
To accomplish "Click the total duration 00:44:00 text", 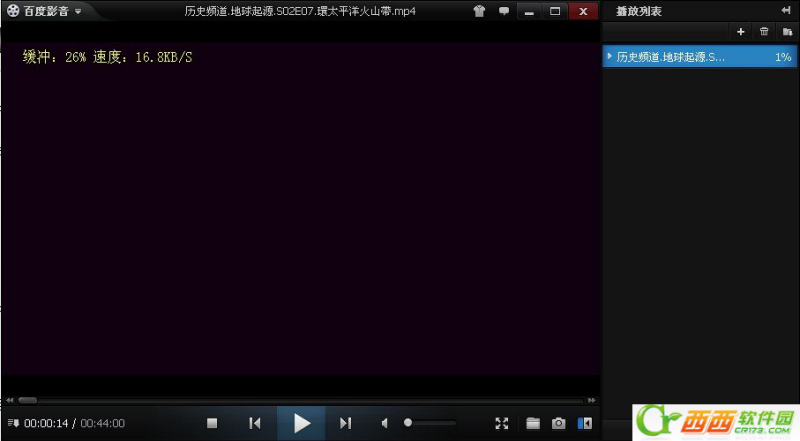I will (x=103, y=423).
